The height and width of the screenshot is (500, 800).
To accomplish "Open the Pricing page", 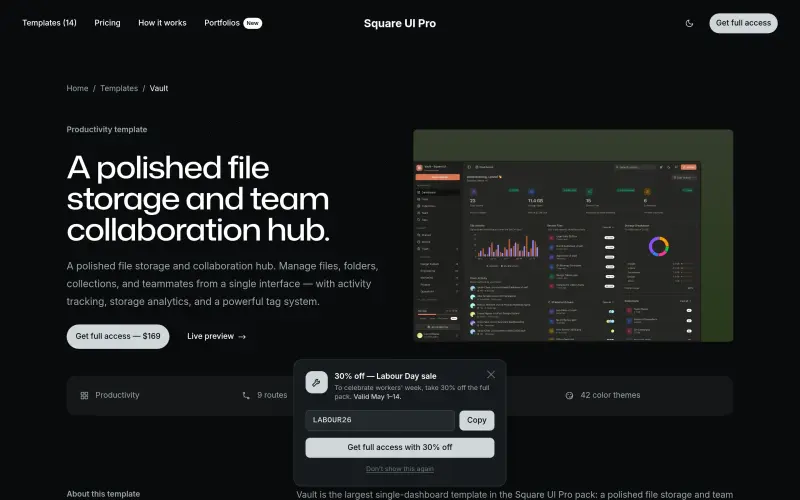I will [x=107, y=23].
